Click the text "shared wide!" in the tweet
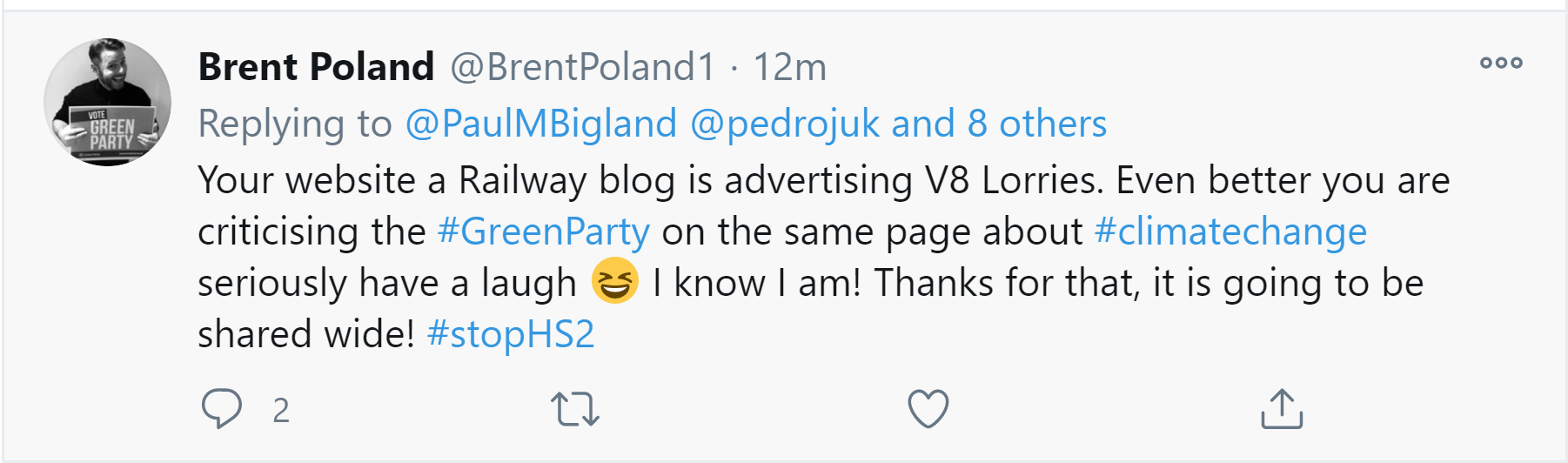The height and width of the screenshot is (463, 1568). point(305,334)
